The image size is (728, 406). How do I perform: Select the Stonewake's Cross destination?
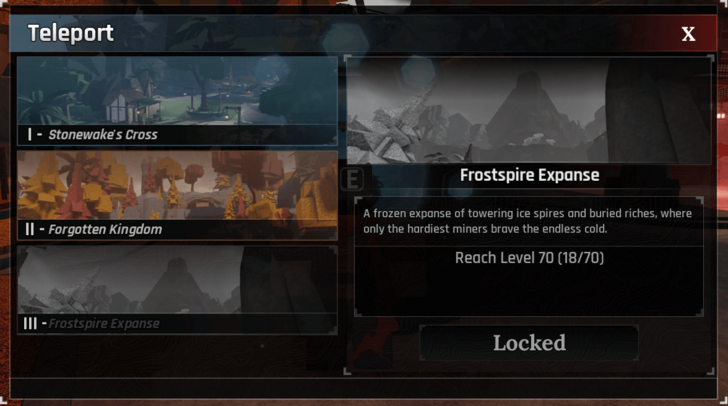tap(177, 101)
